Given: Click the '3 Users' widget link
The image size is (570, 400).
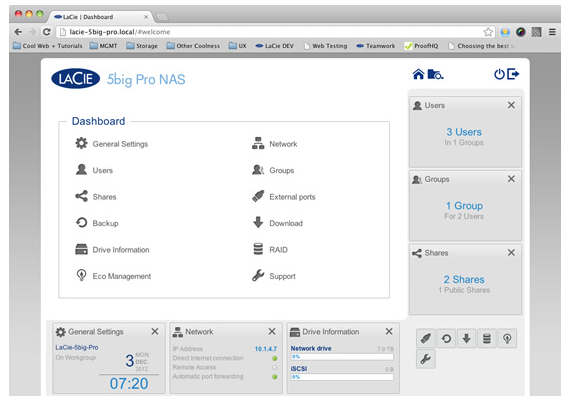Looking at the screenshot, I should tap(464, 132).
